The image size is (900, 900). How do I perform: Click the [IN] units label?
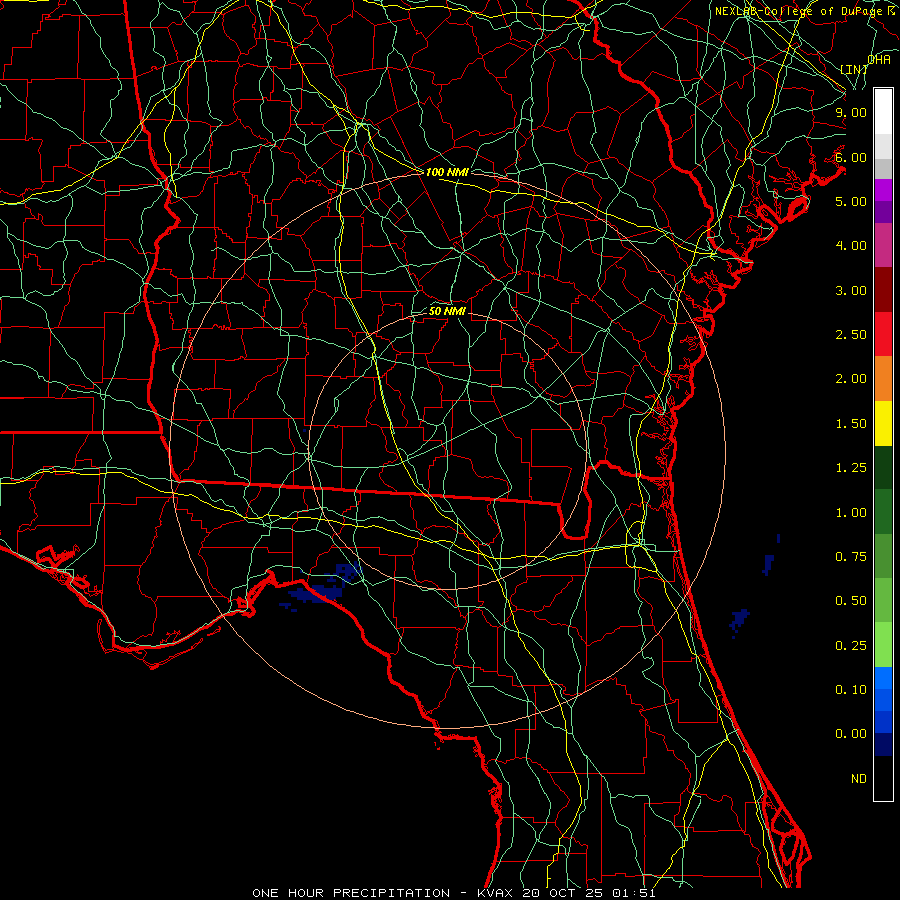(854, 69)
